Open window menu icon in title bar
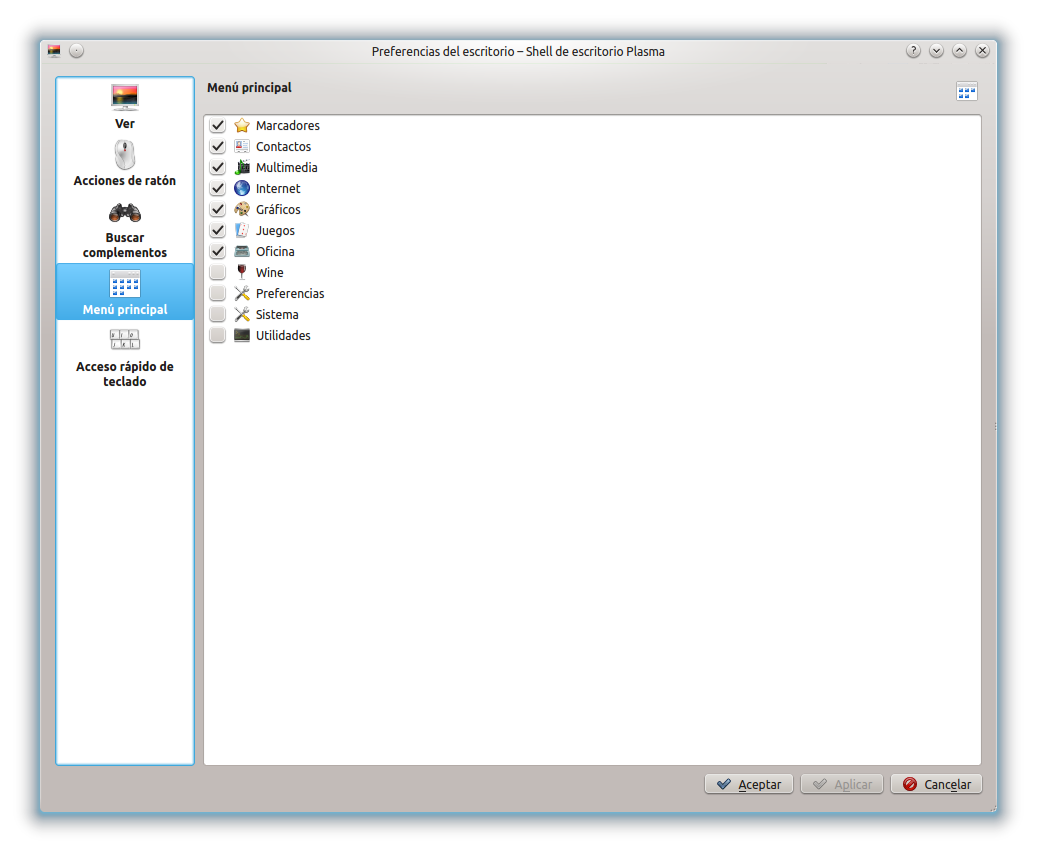Screen dimensions: 1037x852 [x=54, y=51]
